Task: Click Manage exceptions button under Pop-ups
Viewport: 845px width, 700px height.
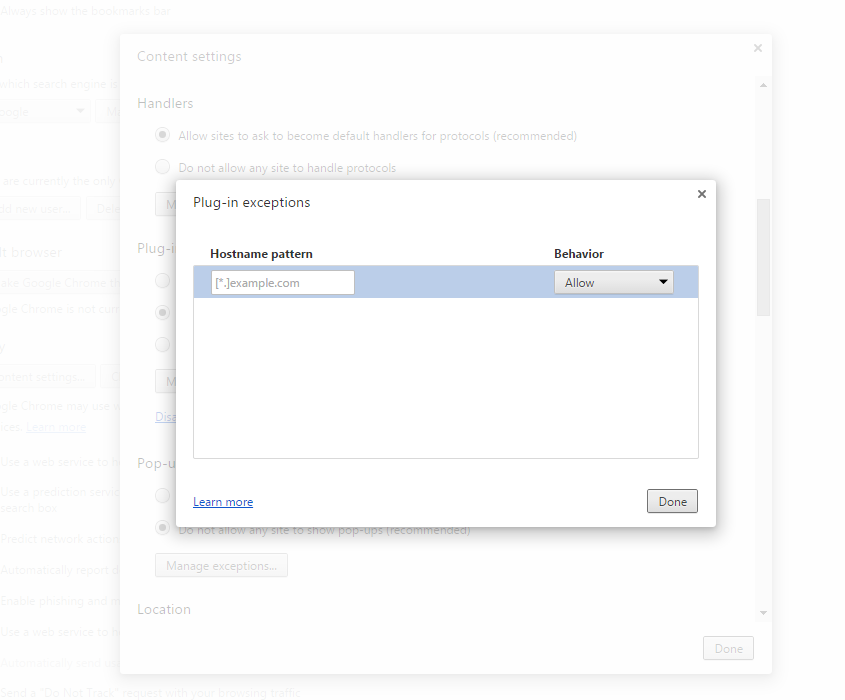Action: click(x=221, y=566)
